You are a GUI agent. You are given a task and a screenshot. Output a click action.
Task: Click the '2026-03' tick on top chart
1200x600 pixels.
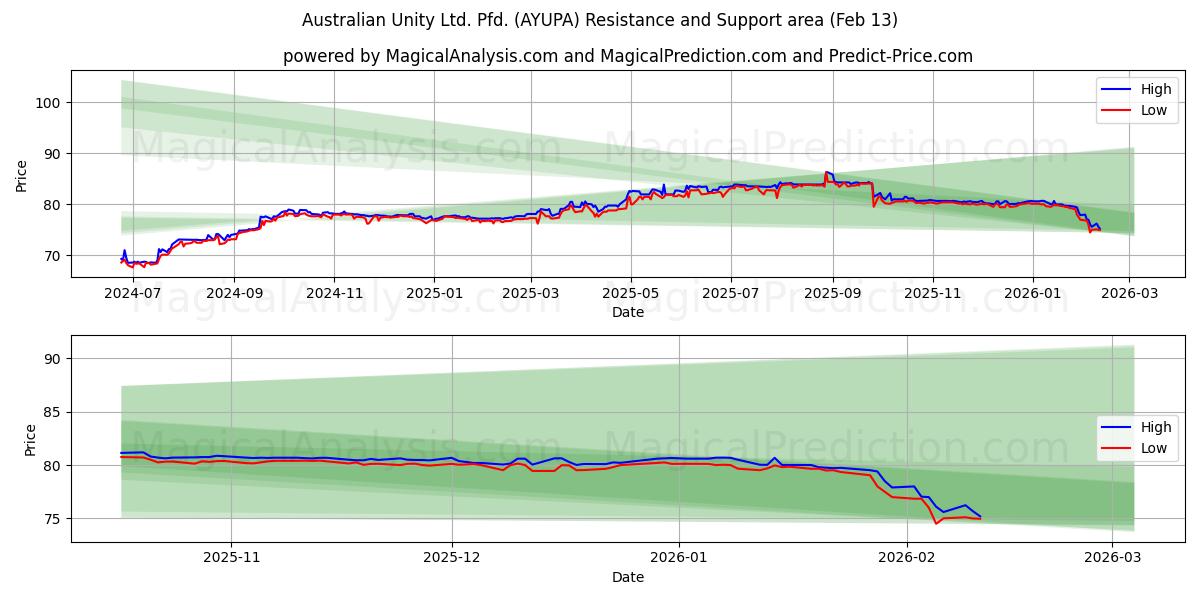point(1129,293)
